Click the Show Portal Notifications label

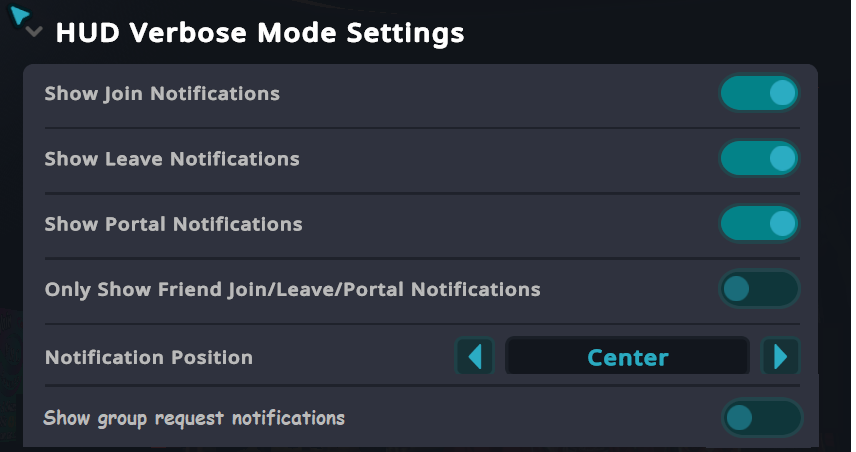(x=173, y=224)
